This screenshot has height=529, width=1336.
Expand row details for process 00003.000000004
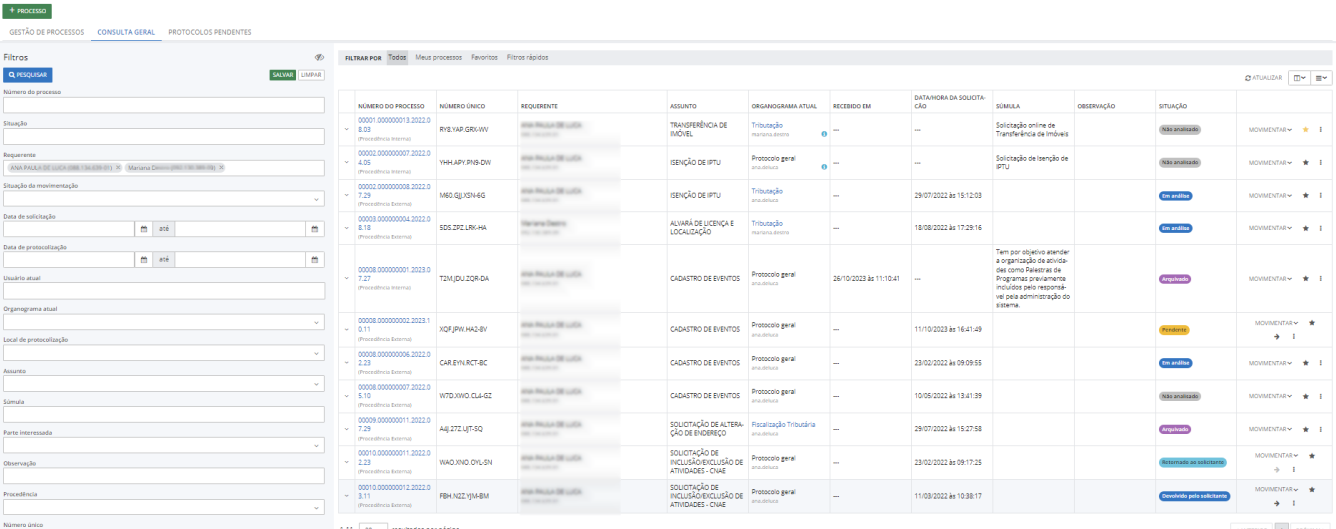pyautogui.click(x=346, y=228)
